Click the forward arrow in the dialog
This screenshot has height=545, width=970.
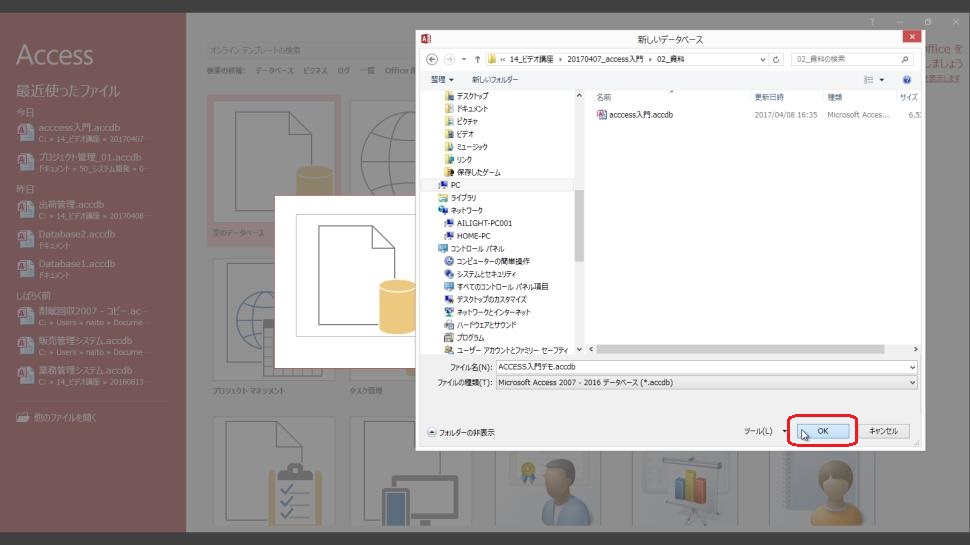tap(450, 59)
